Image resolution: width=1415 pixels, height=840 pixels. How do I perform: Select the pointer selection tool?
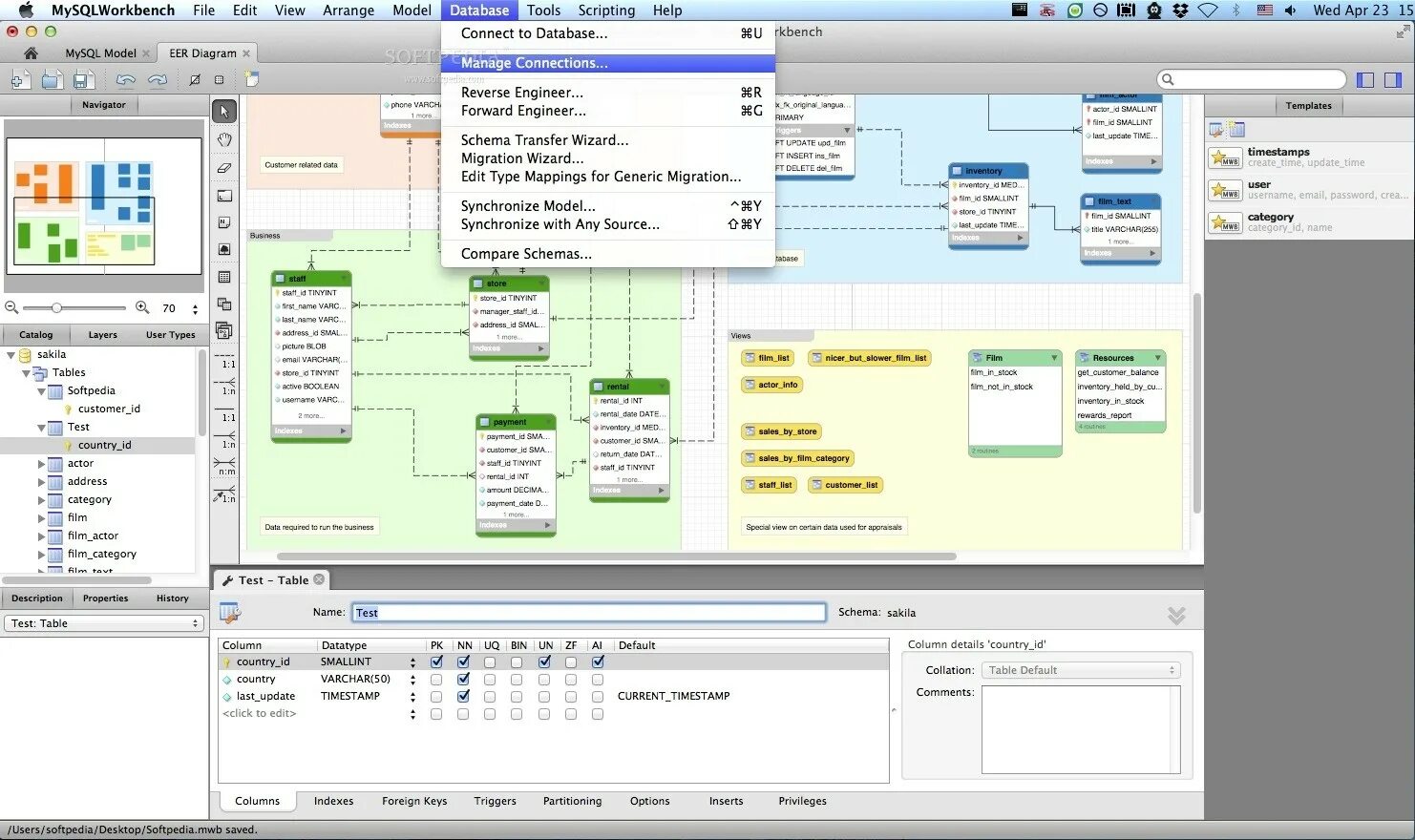tap(224, 112)
